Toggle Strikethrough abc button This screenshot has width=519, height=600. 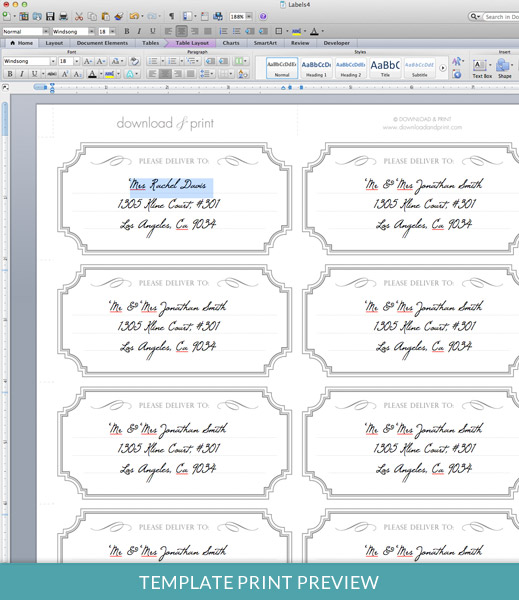pos(52,74)
